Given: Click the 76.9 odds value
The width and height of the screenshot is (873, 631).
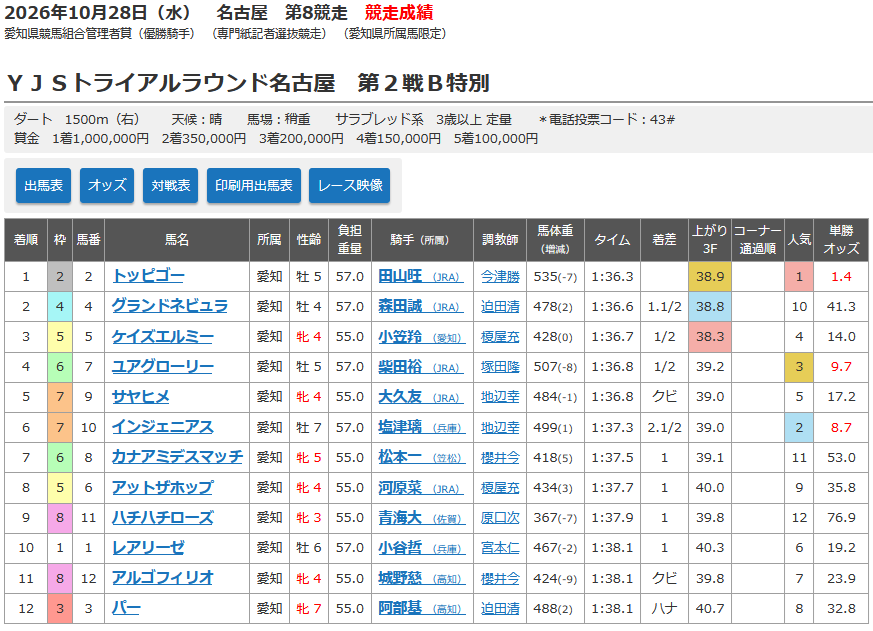Looking at the screenshot, I should (x=841, y=517).
